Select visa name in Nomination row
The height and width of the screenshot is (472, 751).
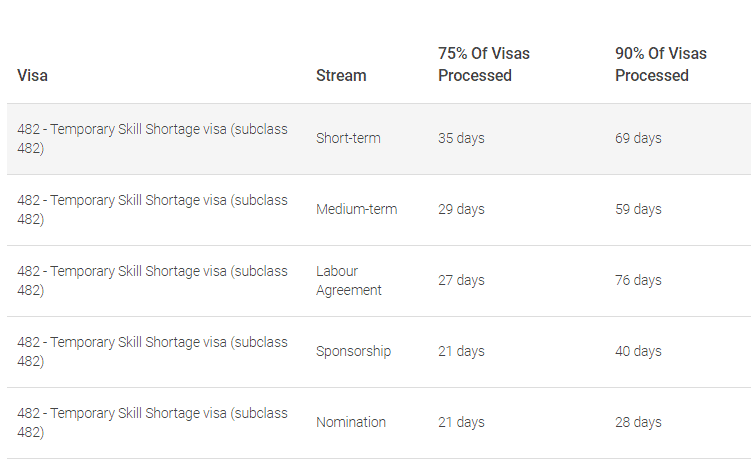pyautogui.click(x=152, y=423)
